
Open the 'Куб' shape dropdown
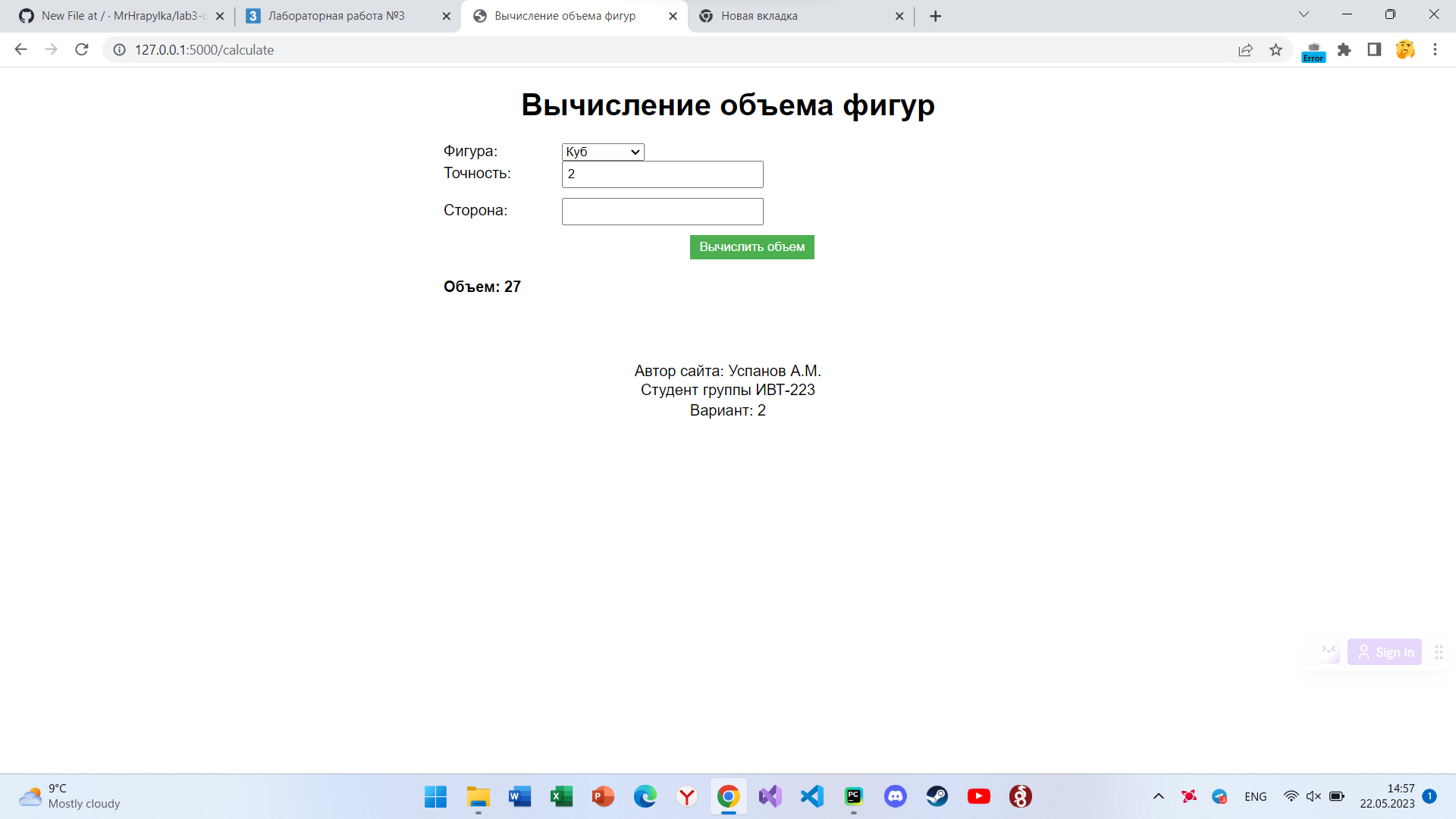tap(602, 152)
